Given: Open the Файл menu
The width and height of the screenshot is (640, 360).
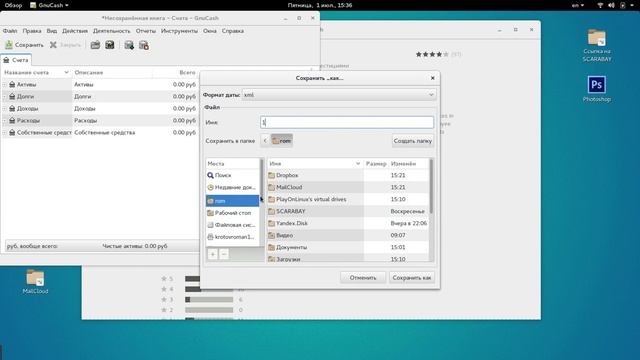Looking at the screenshot, I should click(x=10, y=31).
